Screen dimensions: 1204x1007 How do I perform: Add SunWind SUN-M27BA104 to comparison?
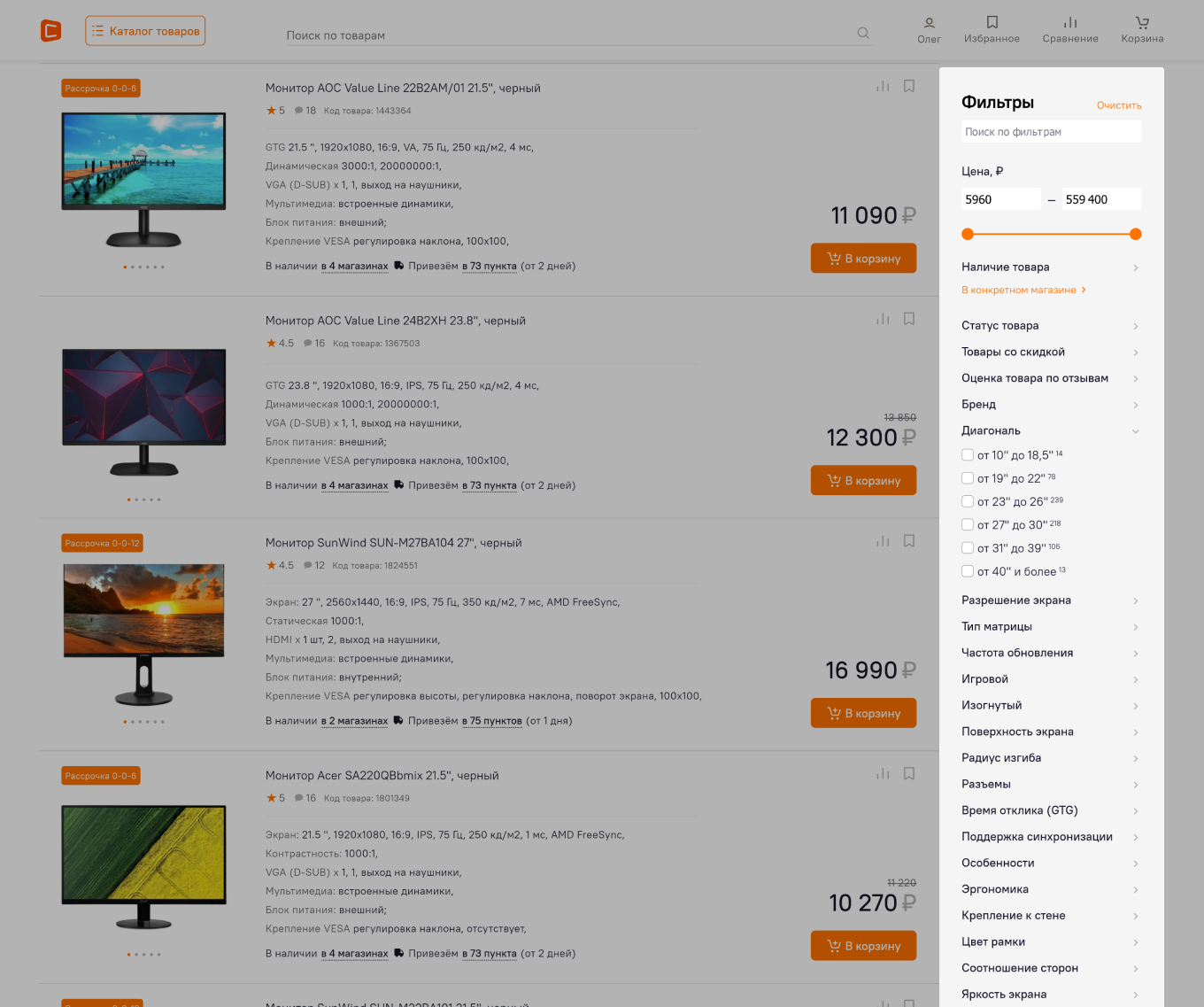coord(883,541)
